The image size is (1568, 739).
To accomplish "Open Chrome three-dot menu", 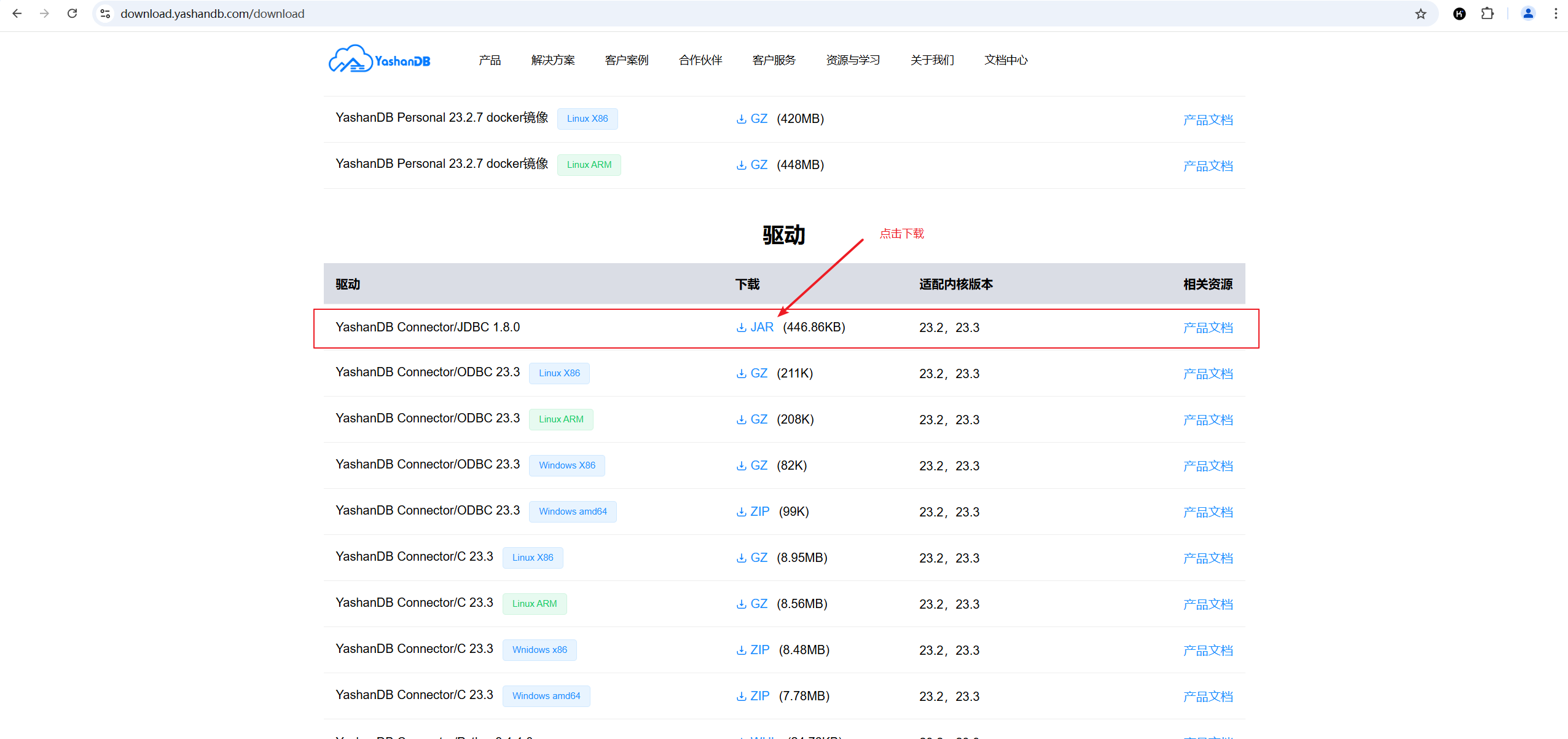I will [x=1556, y=14].
